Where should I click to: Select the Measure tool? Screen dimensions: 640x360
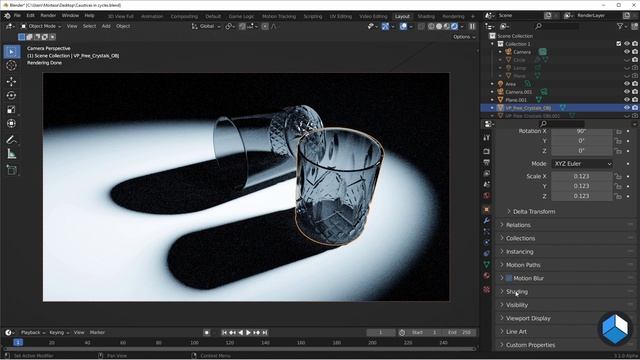tap(11, 154)
